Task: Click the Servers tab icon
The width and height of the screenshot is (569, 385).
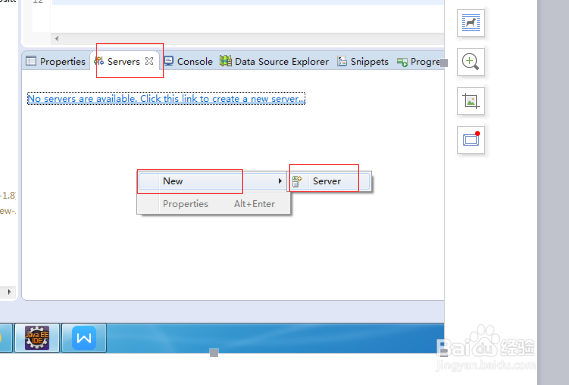Action: (x=99, y=61)
